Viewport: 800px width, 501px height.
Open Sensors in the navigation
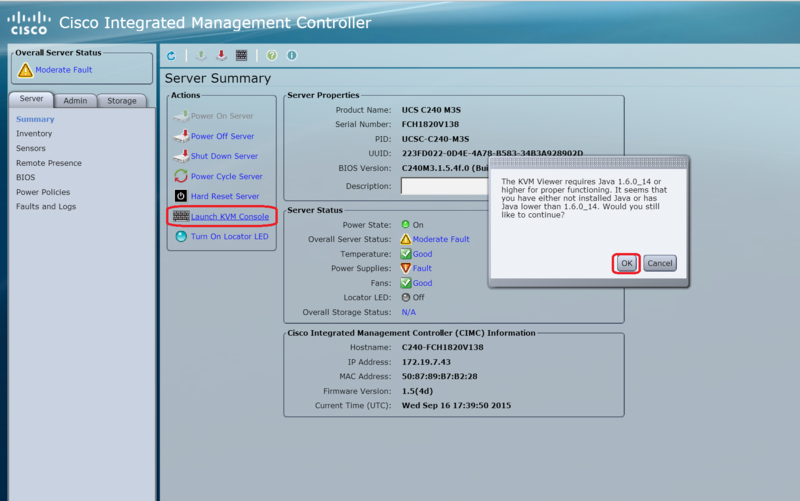[x=31, y=148]
